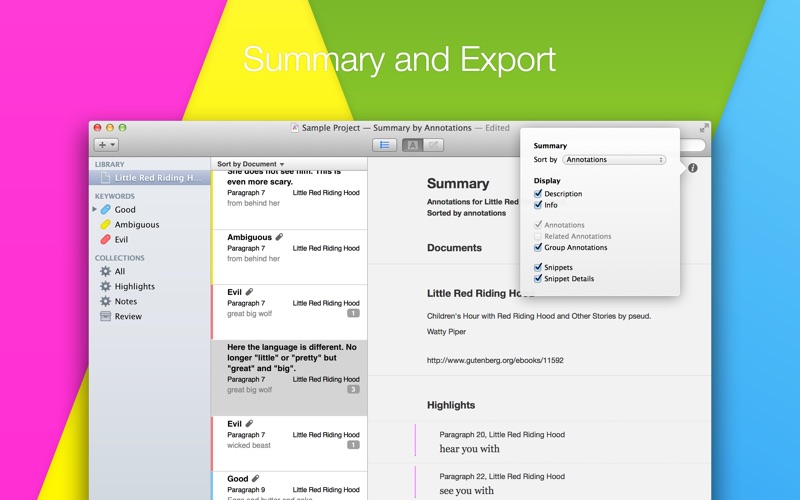The width and height of the screenshot is (800, 500).
Task: Click 'Paragraph 20, Little Red Riding Hood' reference
Action: coord(502,435)
